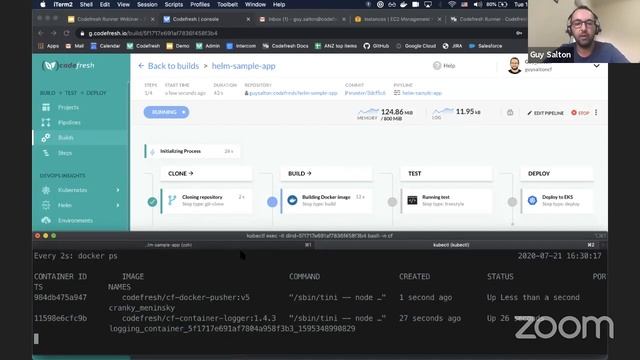The height and width of the screenshot is (360, 640).
Task: Open the JIRA bookmark
Action: (x=452, y=46)
